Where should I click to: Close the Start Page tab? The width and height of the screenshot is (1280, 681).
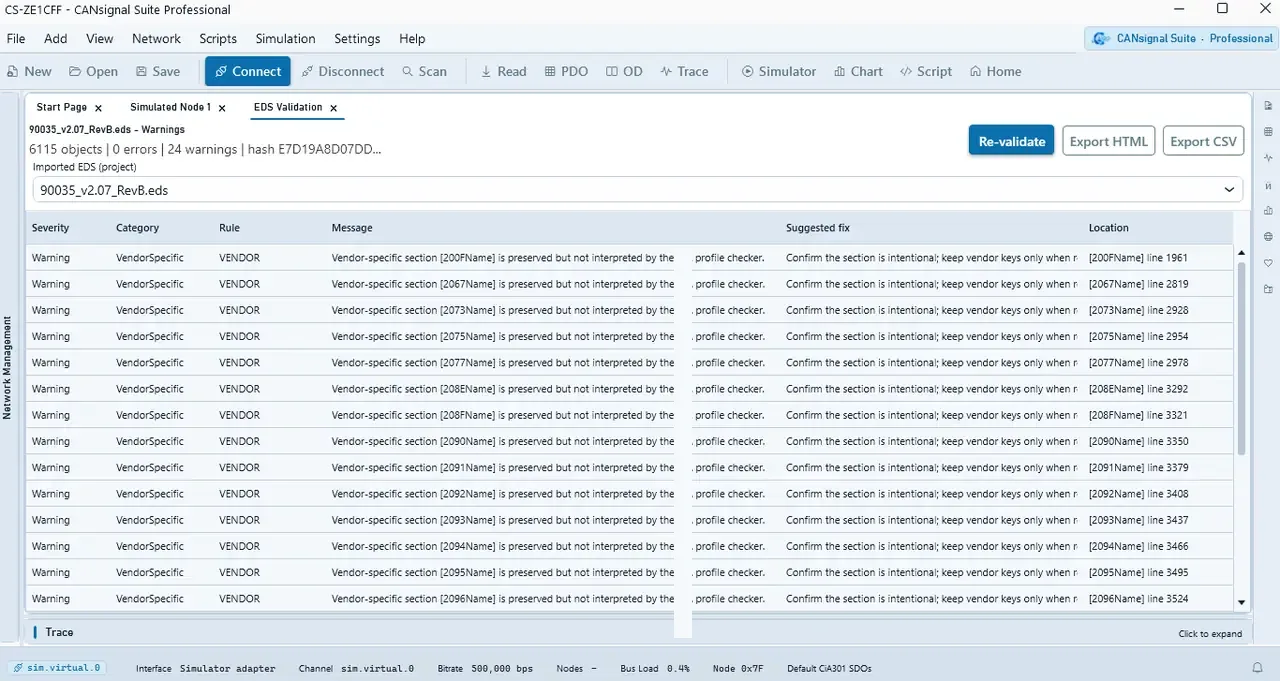coord(98,108)
